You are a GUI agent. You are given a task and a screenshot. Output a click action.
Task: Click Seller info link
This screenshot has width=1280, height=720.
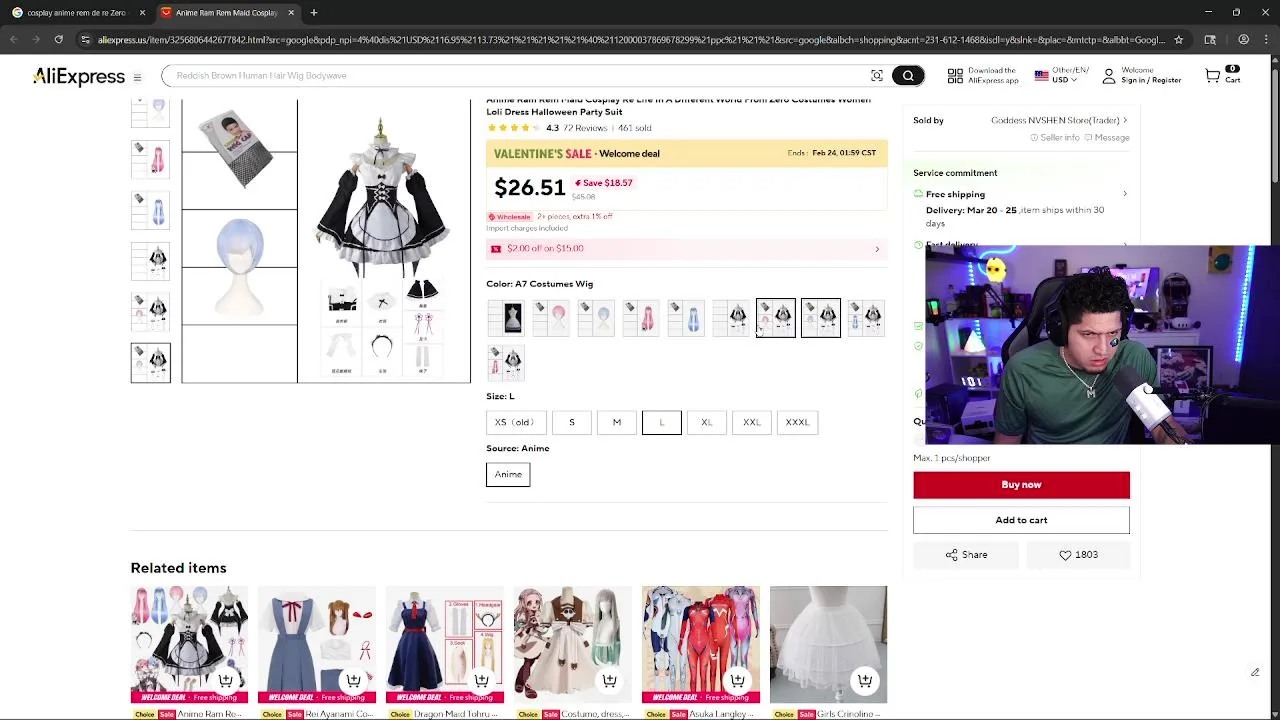point(1055,138)
